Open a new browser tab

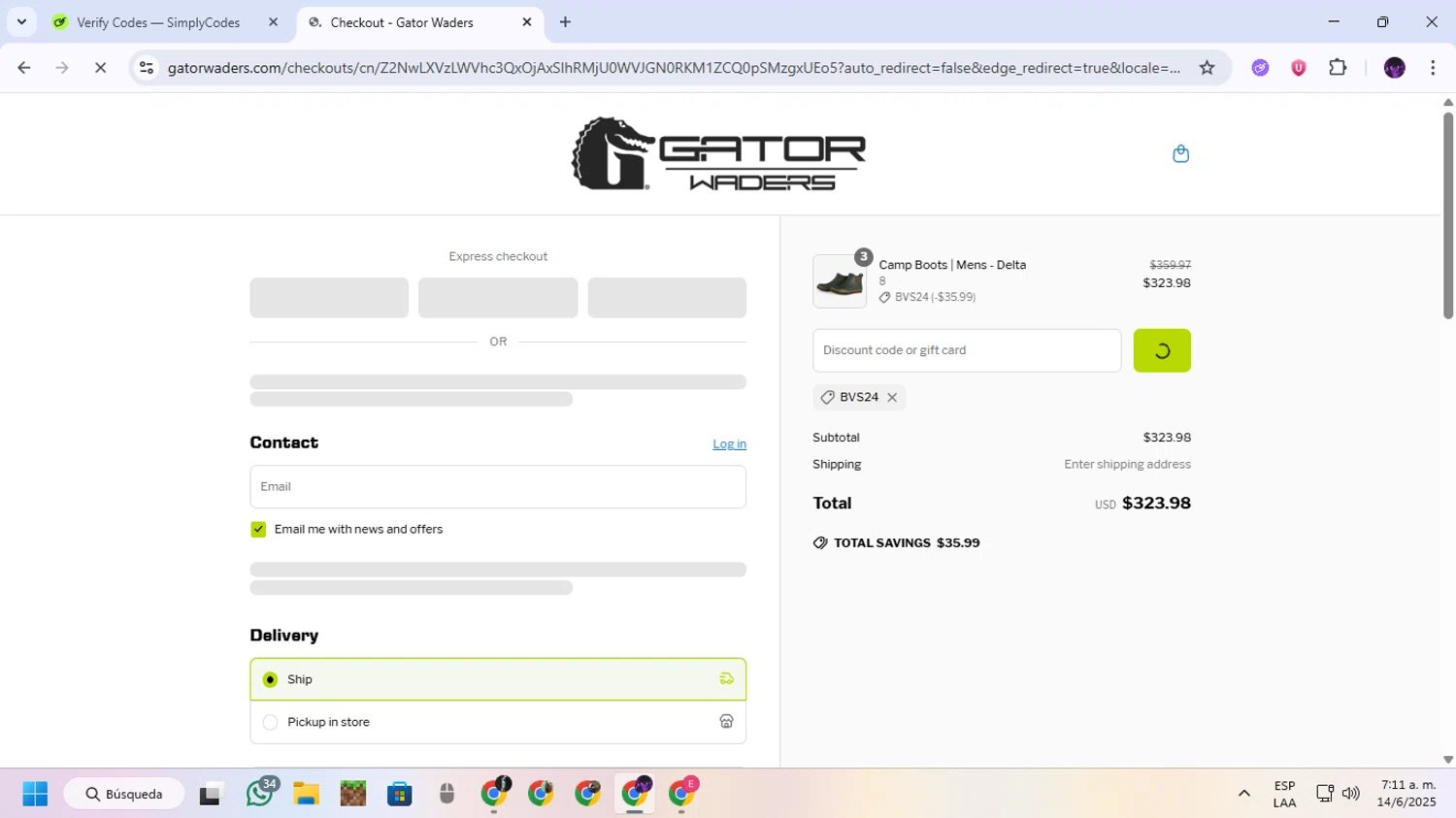pyautogui.click(x=565, y=22)
